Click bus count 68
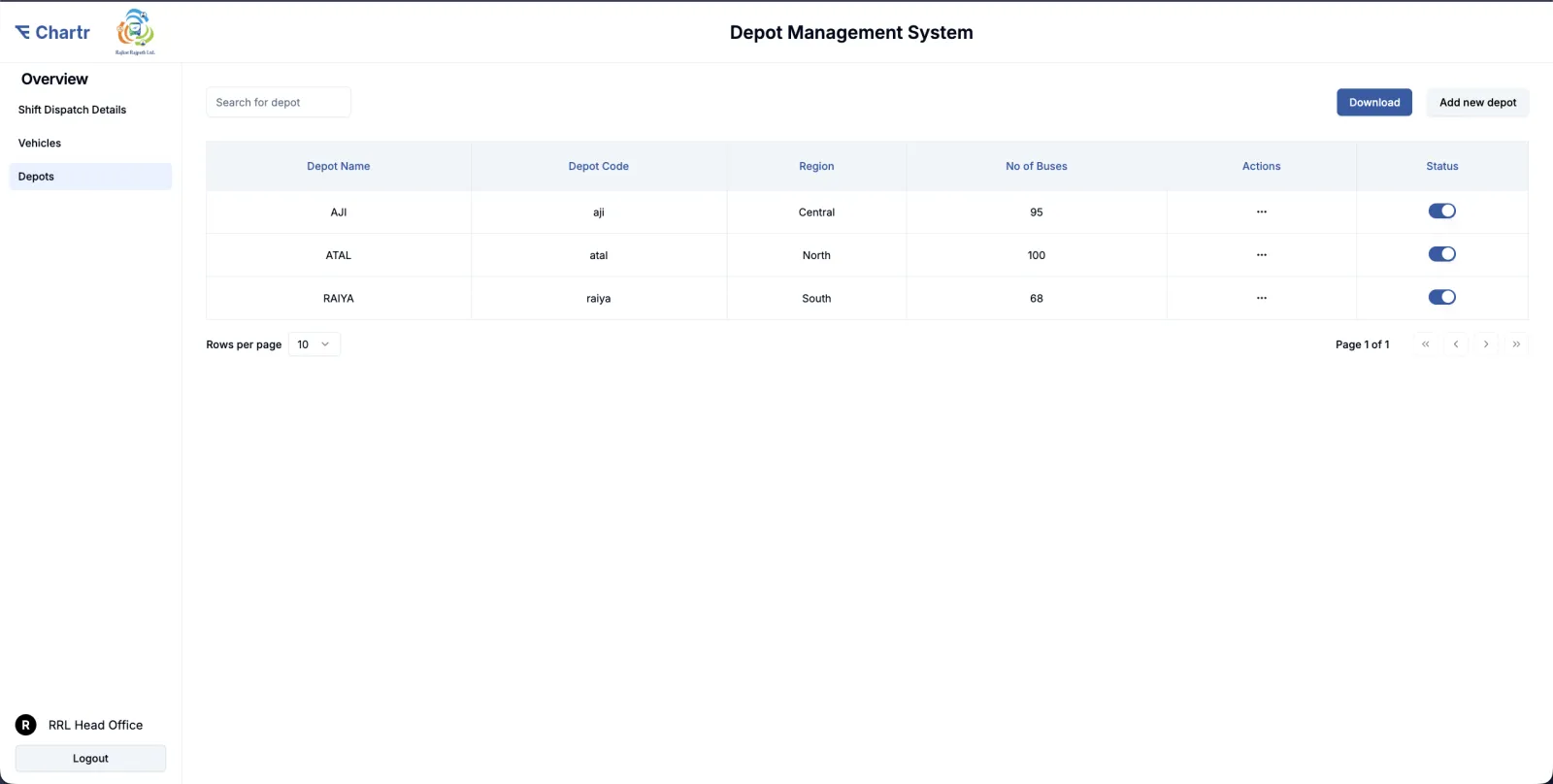This screenshot has width=1553, height=784. (1037, 298)
